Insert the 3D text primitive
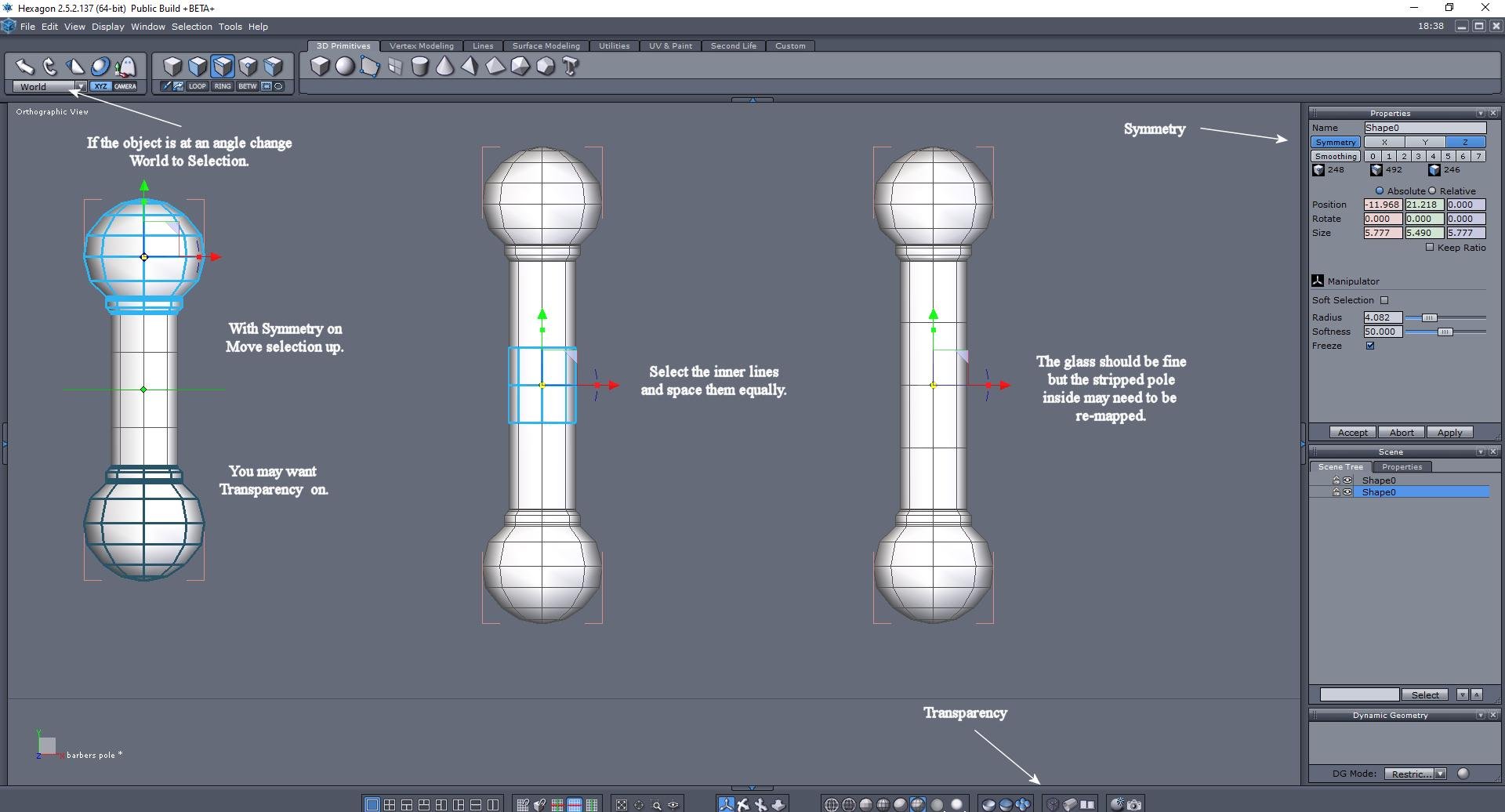 tap(571, 67)
